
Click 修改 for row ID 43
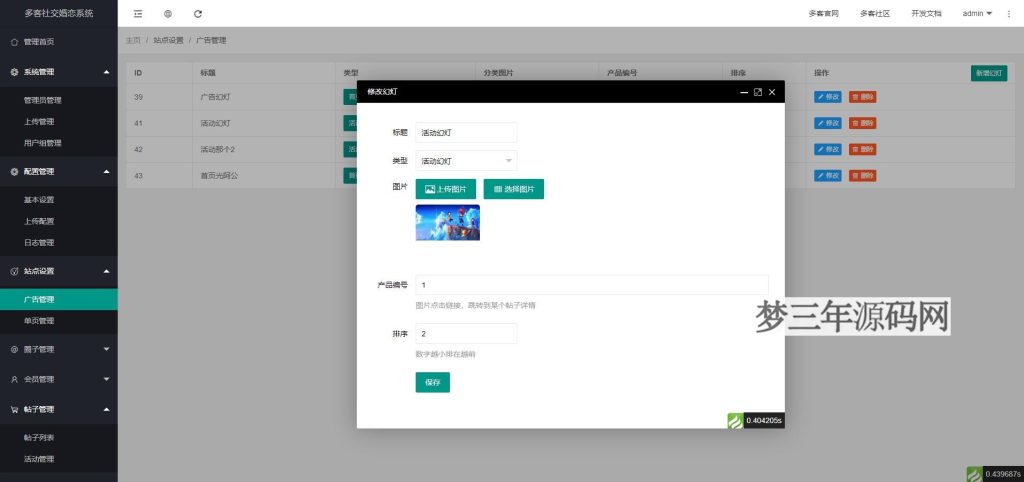(827, 176)
